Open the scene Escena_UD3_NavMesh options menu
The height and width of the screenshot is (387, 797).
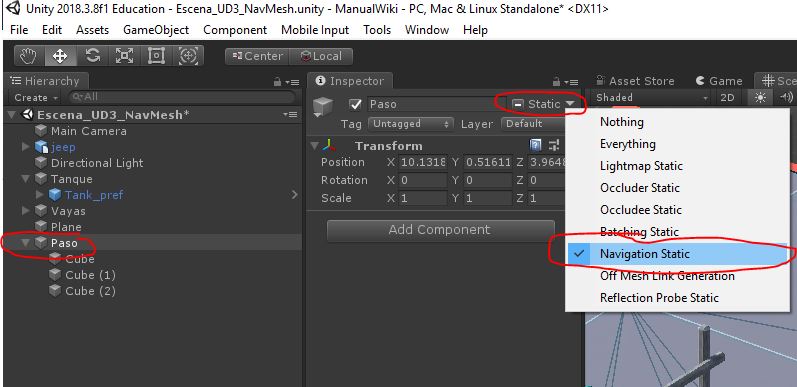(290, 115)
